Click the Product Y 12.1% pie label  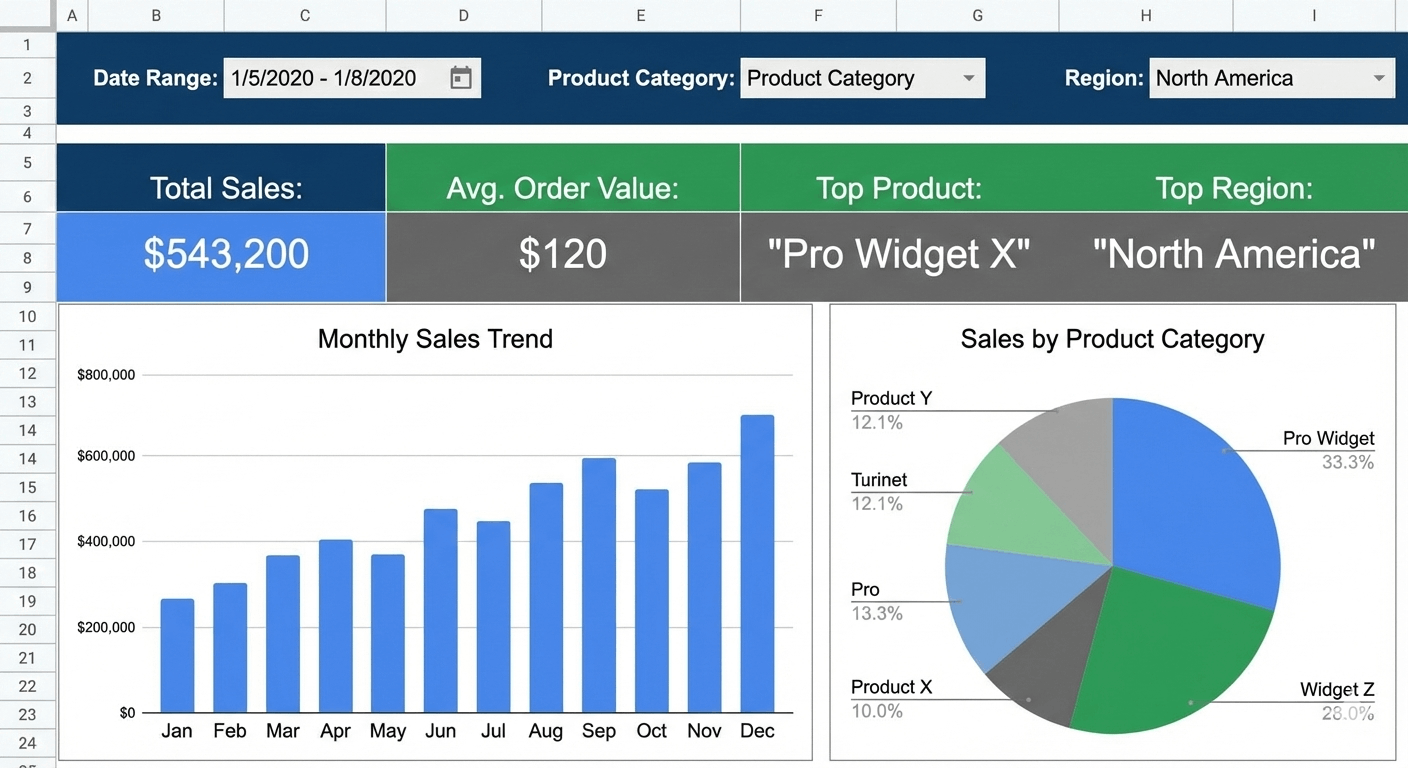(890, 408)
